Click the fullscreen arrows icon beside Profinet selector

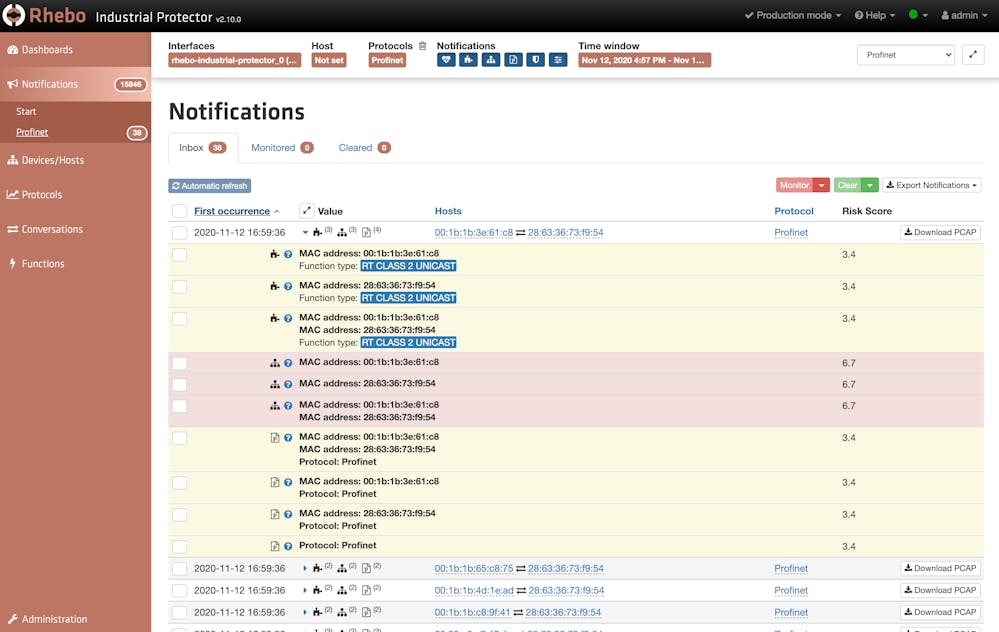point(973,55)
